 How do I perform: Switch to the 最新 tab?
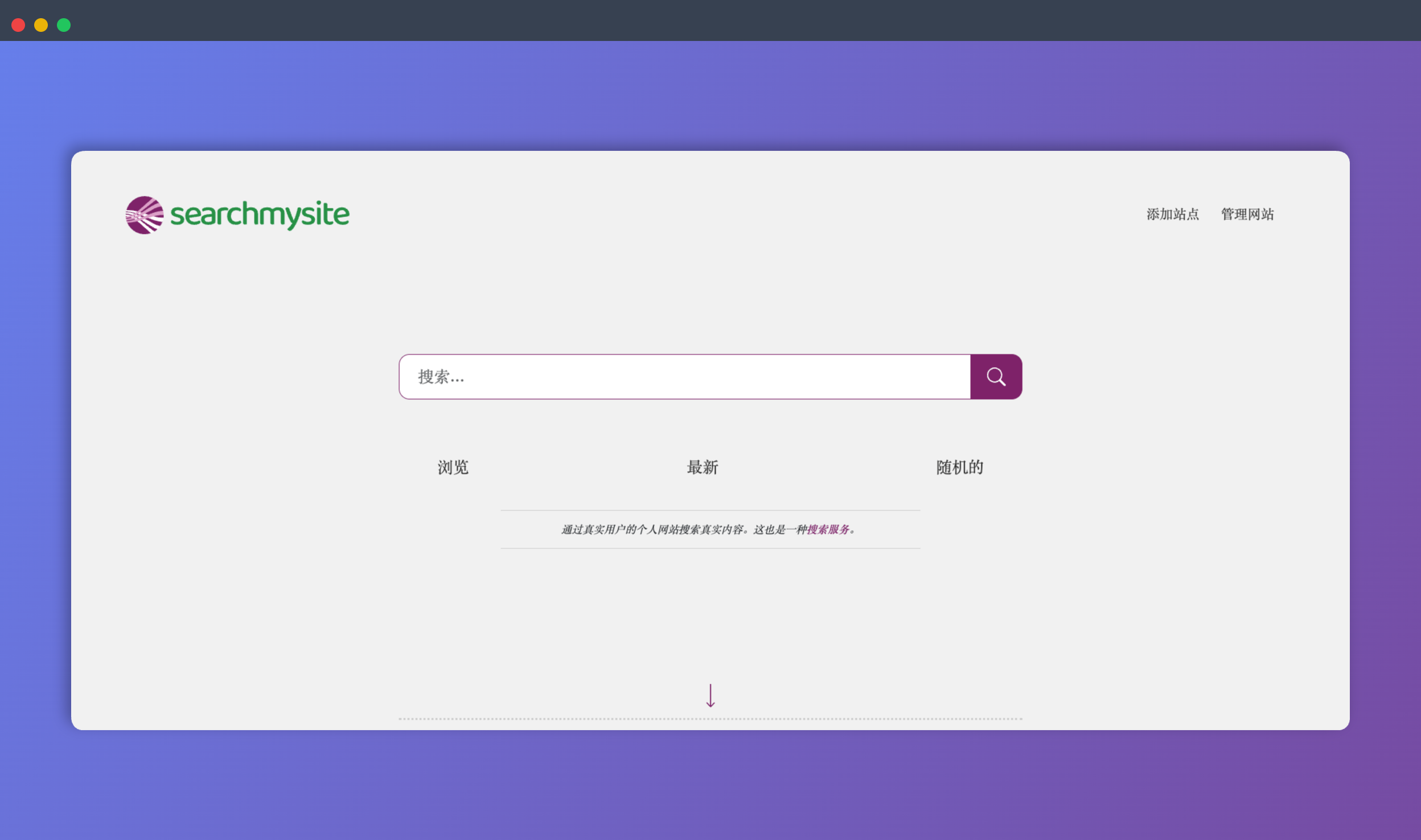click(702, 467)
